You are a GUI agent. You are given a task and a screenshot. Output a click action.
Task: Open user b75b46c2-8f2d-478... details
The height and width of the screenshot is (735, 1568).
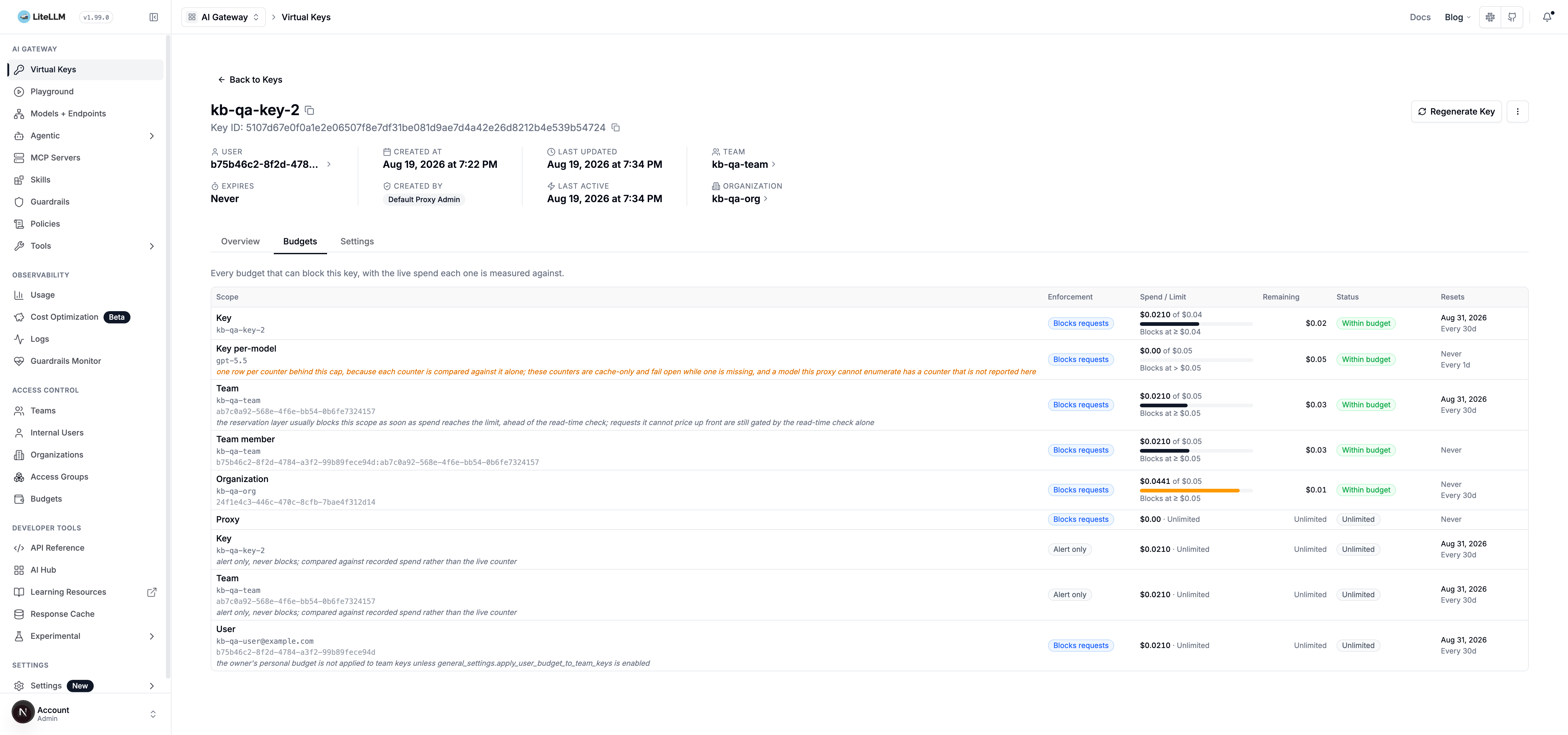[271, 164]
